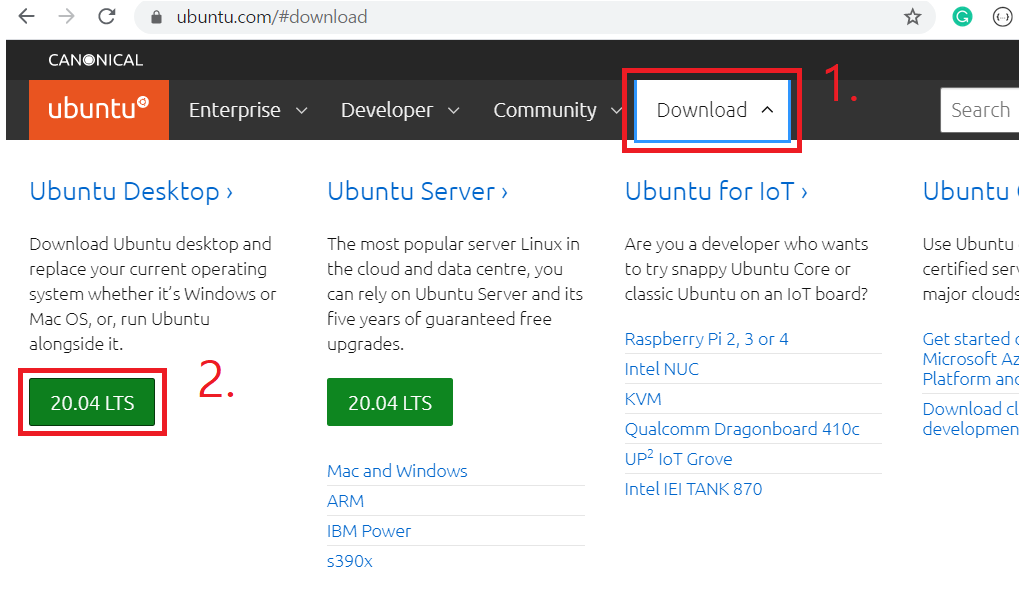Expand the Enterprise menu

tap(248, 110)
